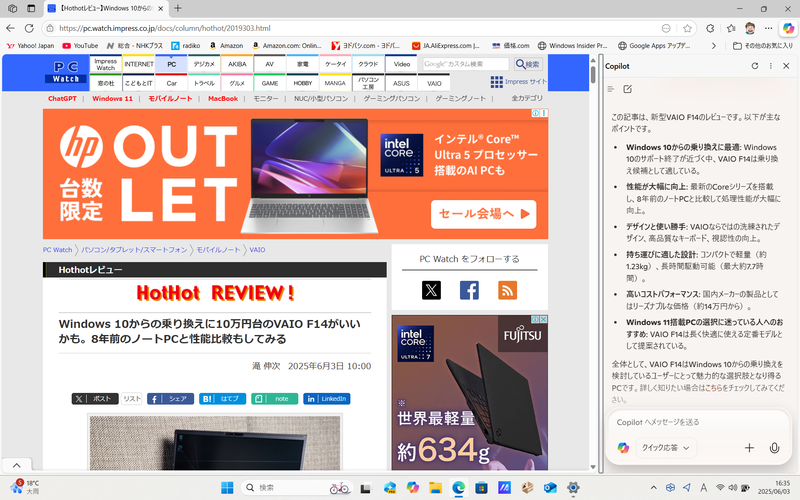Click the Edge workspaces icon in title bar
Viewport: 800px width, 500px height.
pos(13,8)
